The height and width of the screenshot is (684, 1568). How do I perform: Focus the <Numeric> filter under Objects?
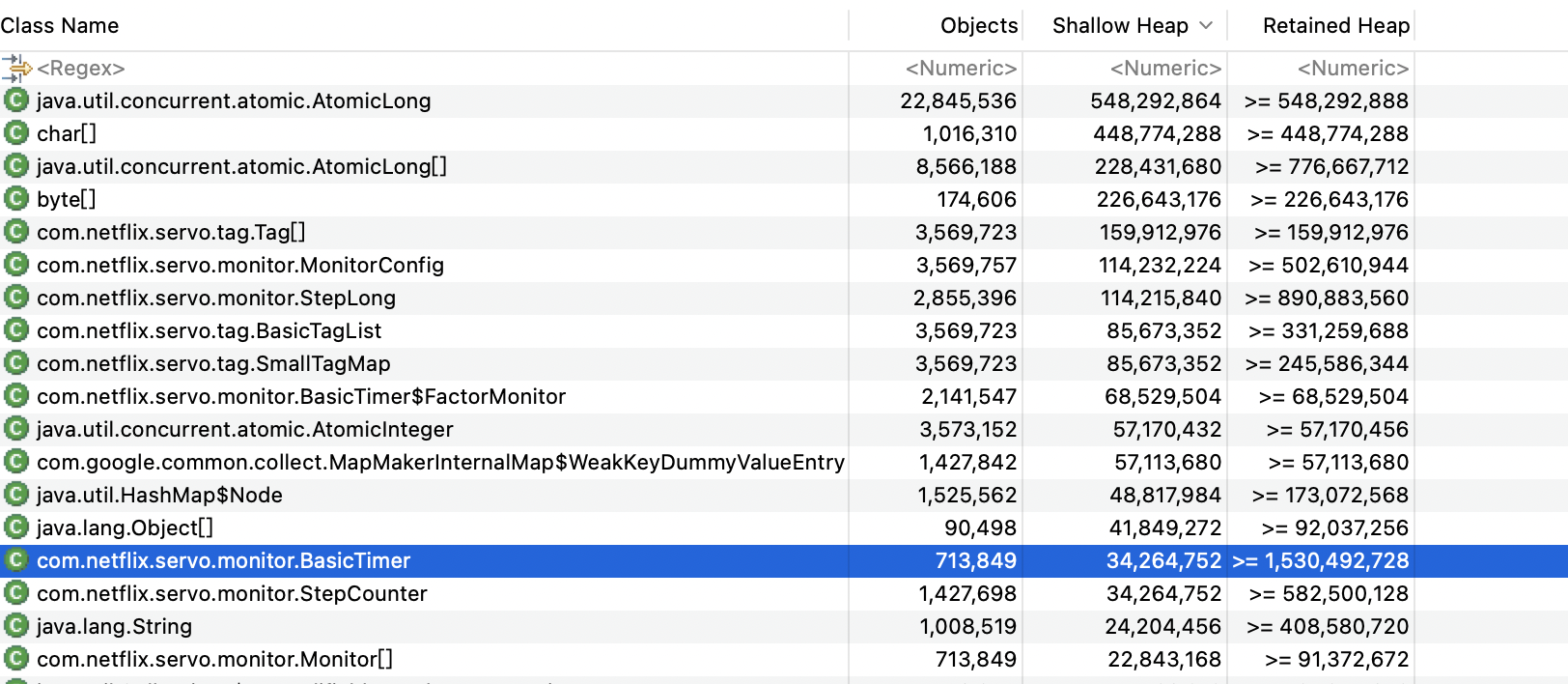tap(961, 69)
